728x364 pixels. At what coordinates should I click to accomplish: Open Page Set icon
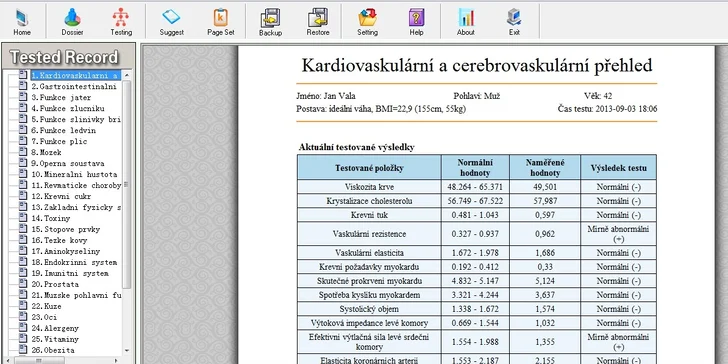221,22
